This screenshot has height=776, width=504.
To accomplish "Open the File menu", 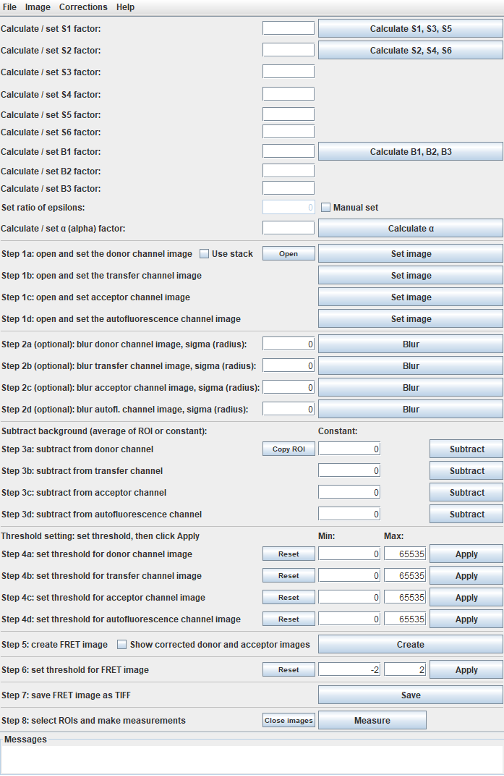I will pos(9,7).
